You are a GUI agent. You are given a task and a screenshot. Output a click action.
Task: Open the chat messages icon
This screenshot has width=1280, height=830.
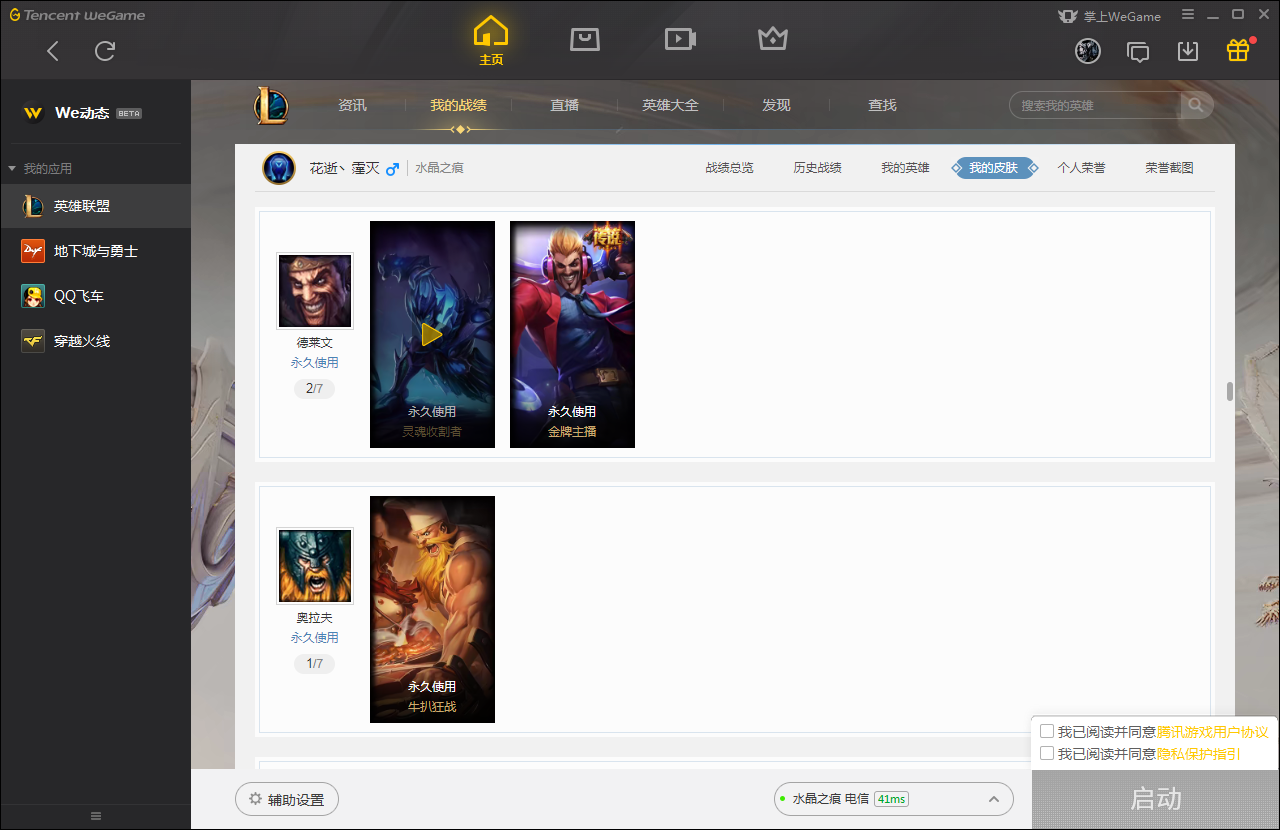pyautogui.click(x=1138, y=51)
